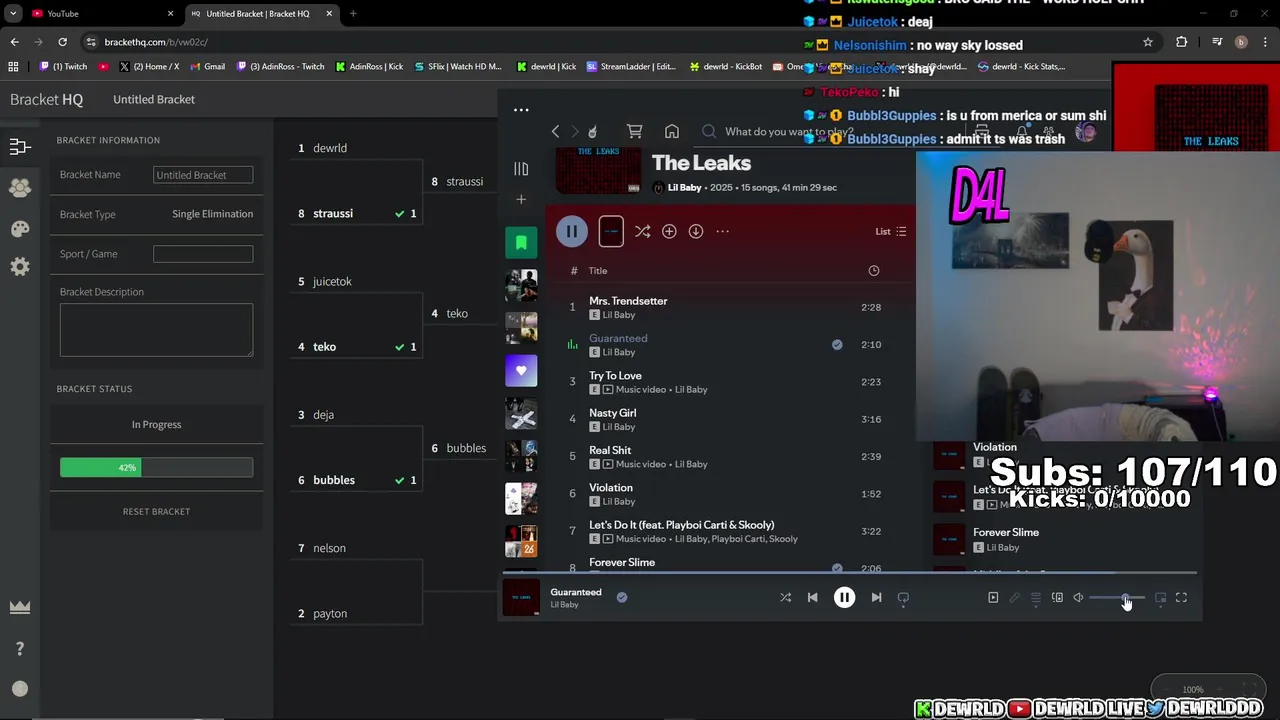Open the participants icon in Bracket HQ sidebar
The width and height of the screenshot is (1280, 720).
point(19,188)
